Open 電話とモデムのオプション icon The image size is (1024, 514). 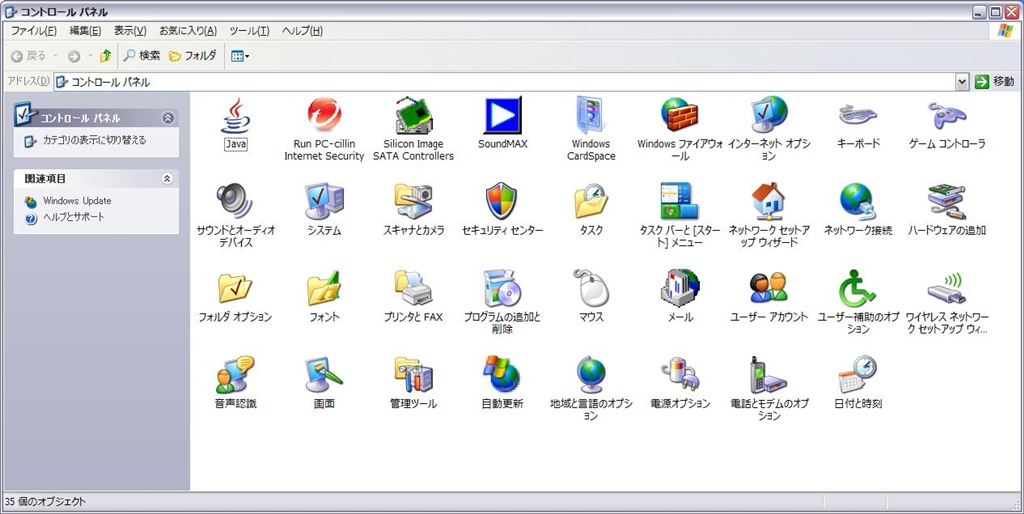769,374
